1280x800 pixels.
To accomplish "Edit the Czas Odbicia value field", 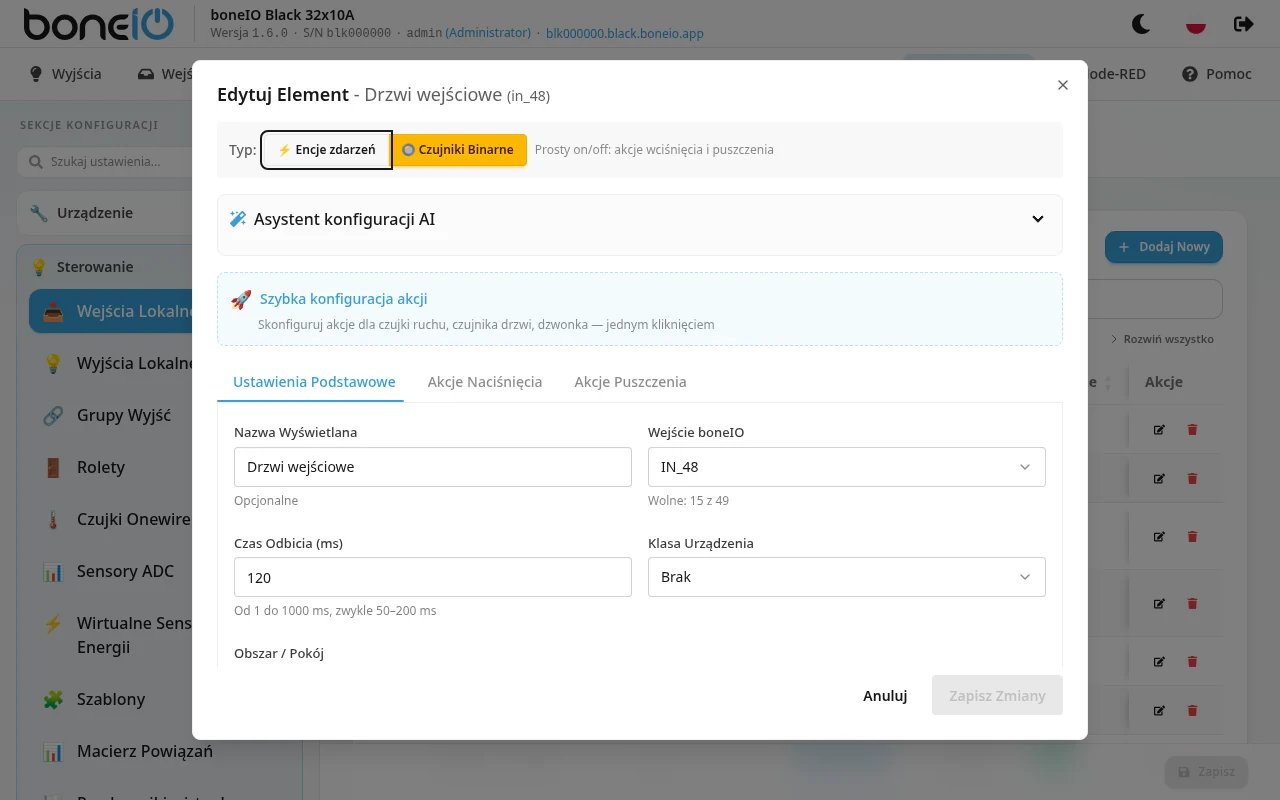I will click(x=433, y=577).
